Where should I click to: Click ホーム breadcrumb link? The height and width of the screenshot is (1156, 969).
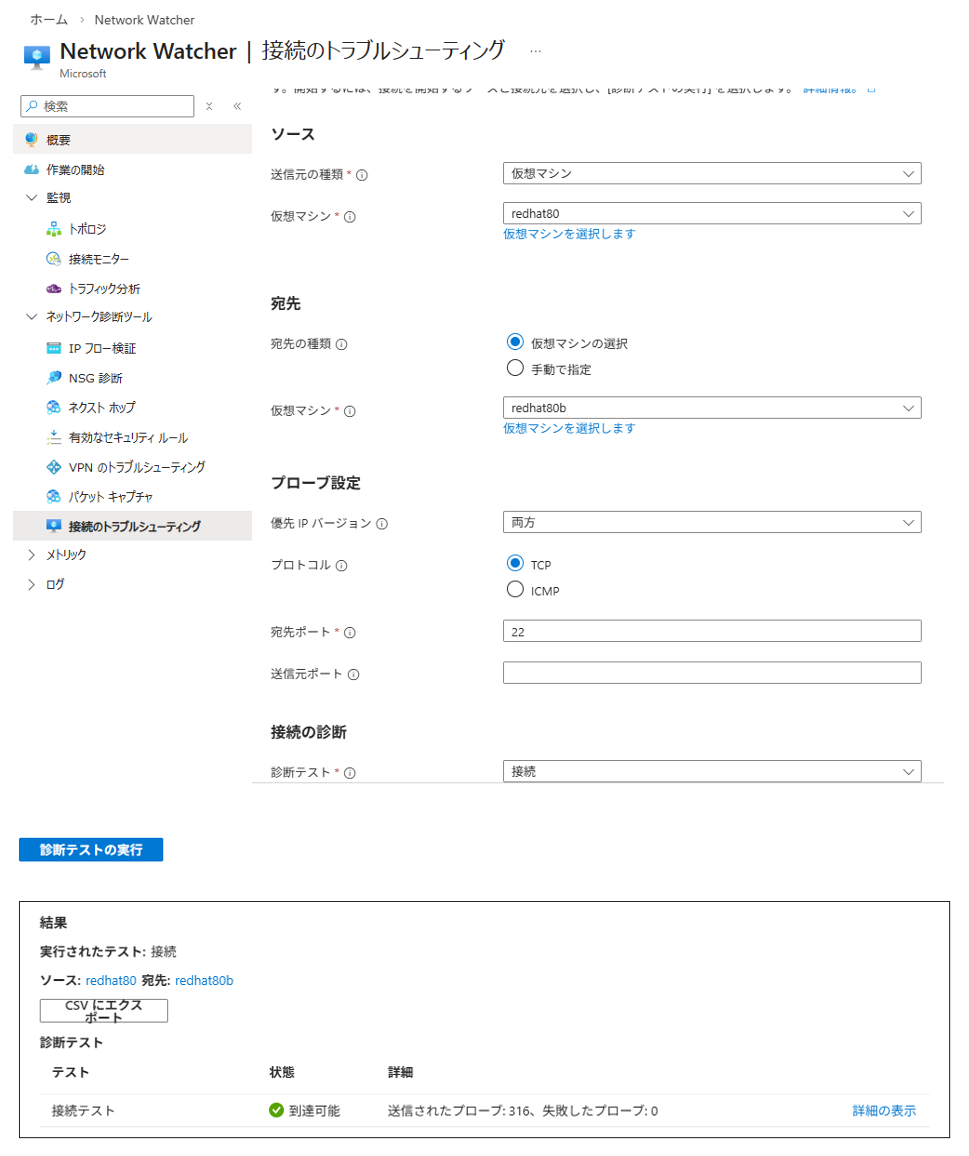[x=49, y=20]
